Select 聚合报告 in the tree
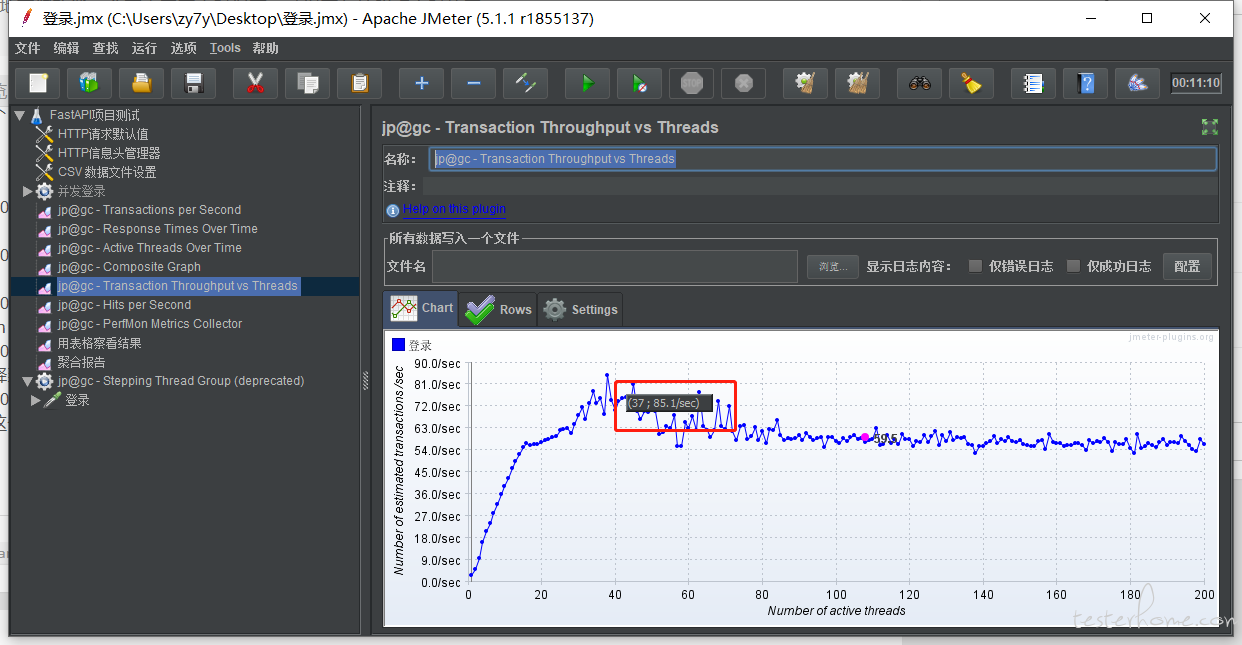 click(x=81, y=362)
